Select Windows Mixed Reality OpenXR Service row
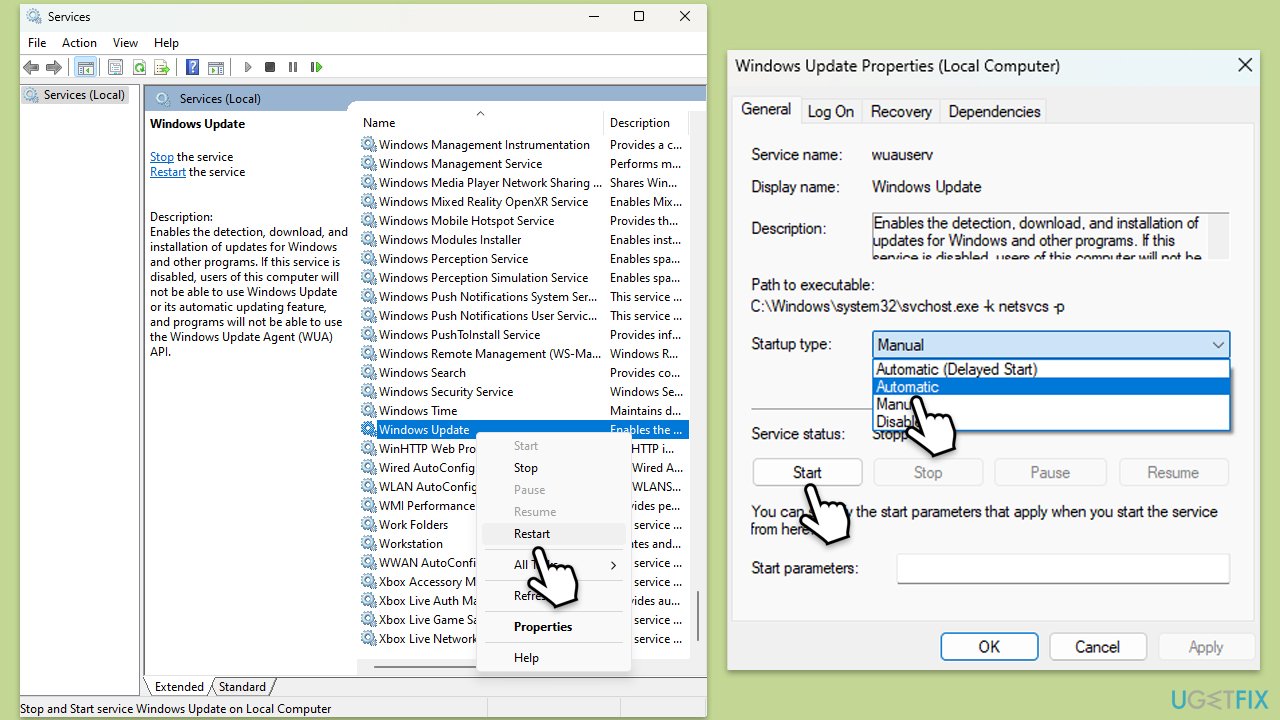This screenshot has height=720, width=1280. (524, 202)
